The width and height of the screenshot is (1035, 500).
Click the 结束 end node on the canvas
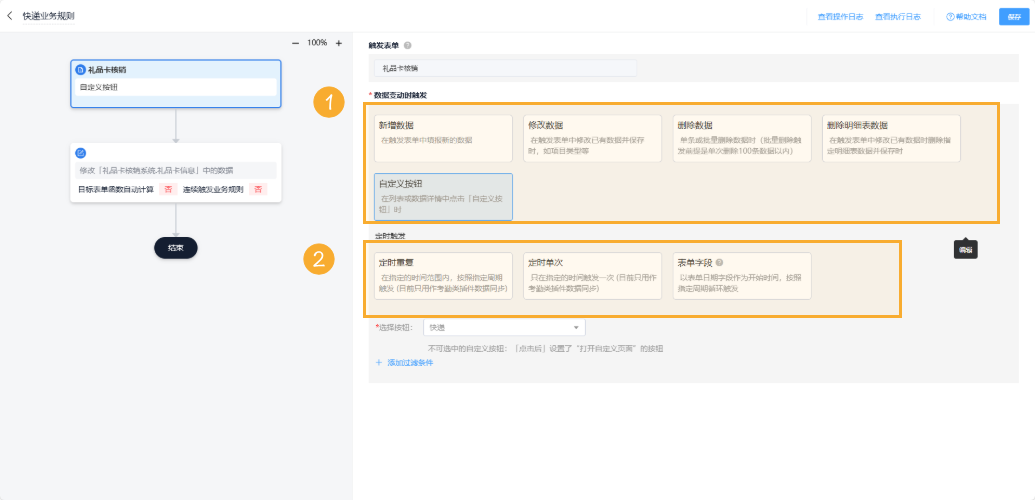tap(176, 248)
